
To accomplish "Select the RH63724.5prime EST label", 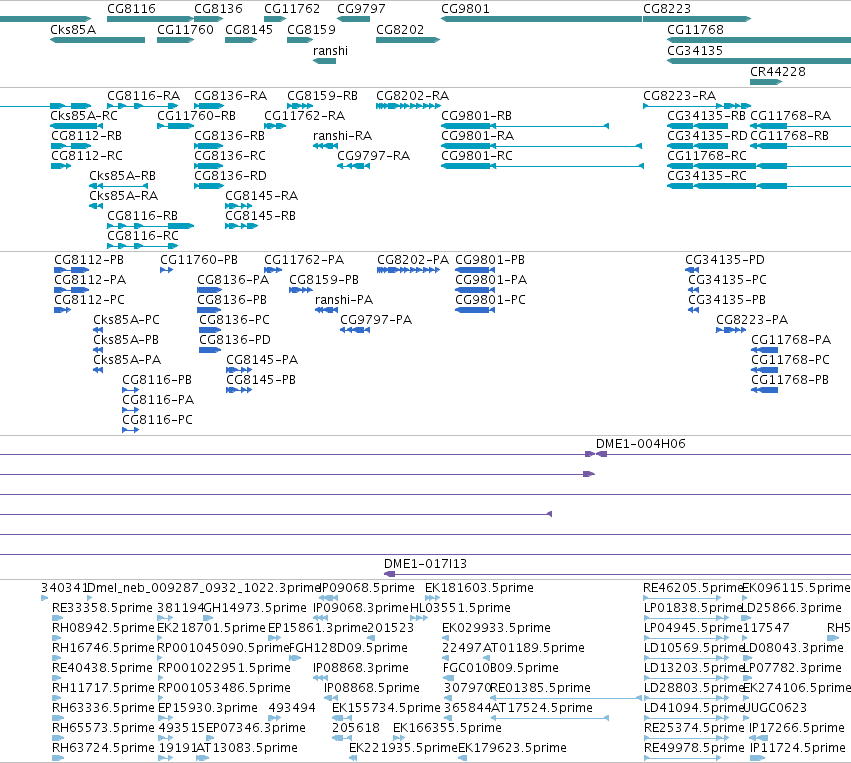I will click(x=103, y=748).
